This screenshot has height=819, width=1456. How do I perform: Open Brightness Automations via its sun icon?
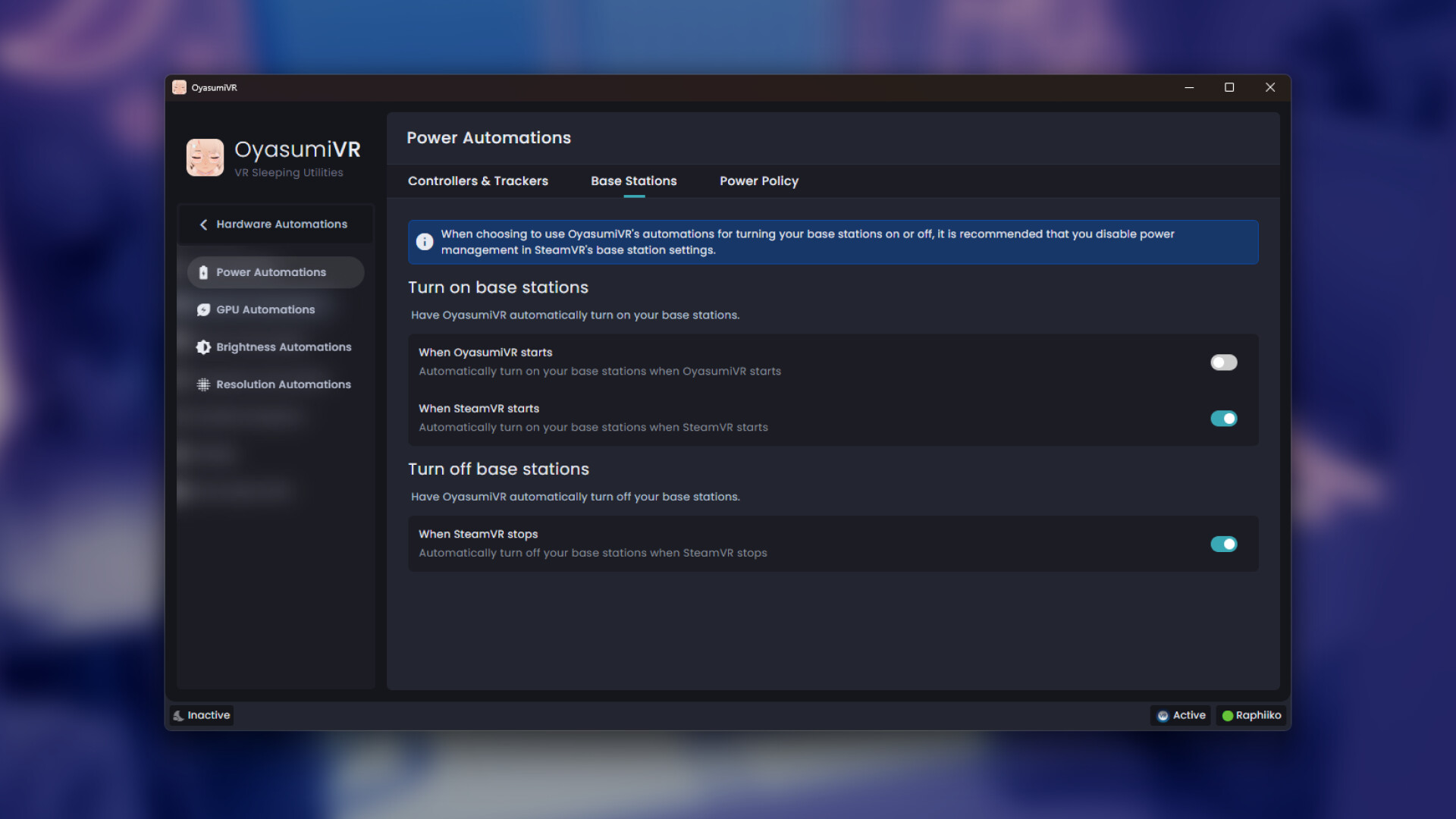coord(202,347)
